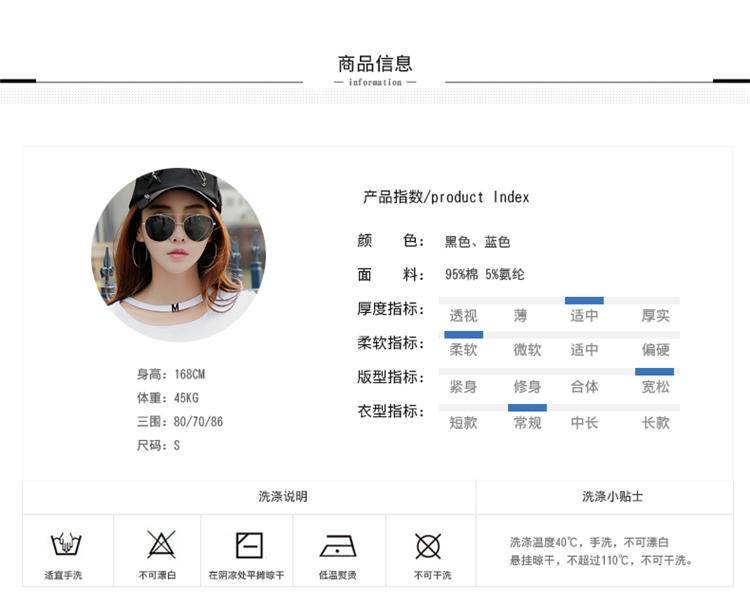Click the 微软 softness option
Image resolution: width=750 pixels, height=605 pixels.
click(527, 350)
